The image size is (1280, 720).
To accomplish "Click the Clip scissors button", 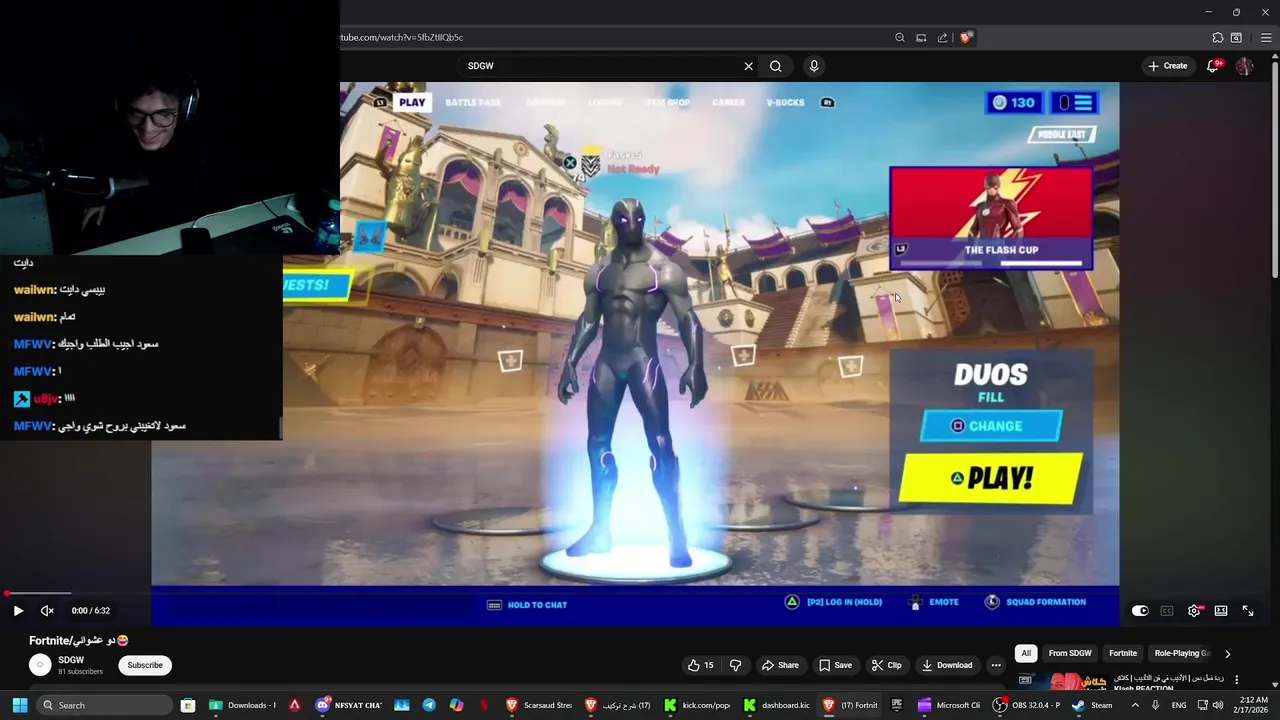I will (x=886, y=665).
